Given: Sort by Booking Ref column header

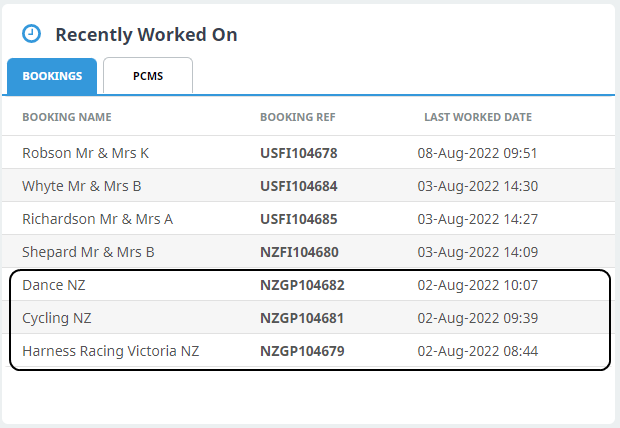Looking at the screenshot, I should point(297,117).
